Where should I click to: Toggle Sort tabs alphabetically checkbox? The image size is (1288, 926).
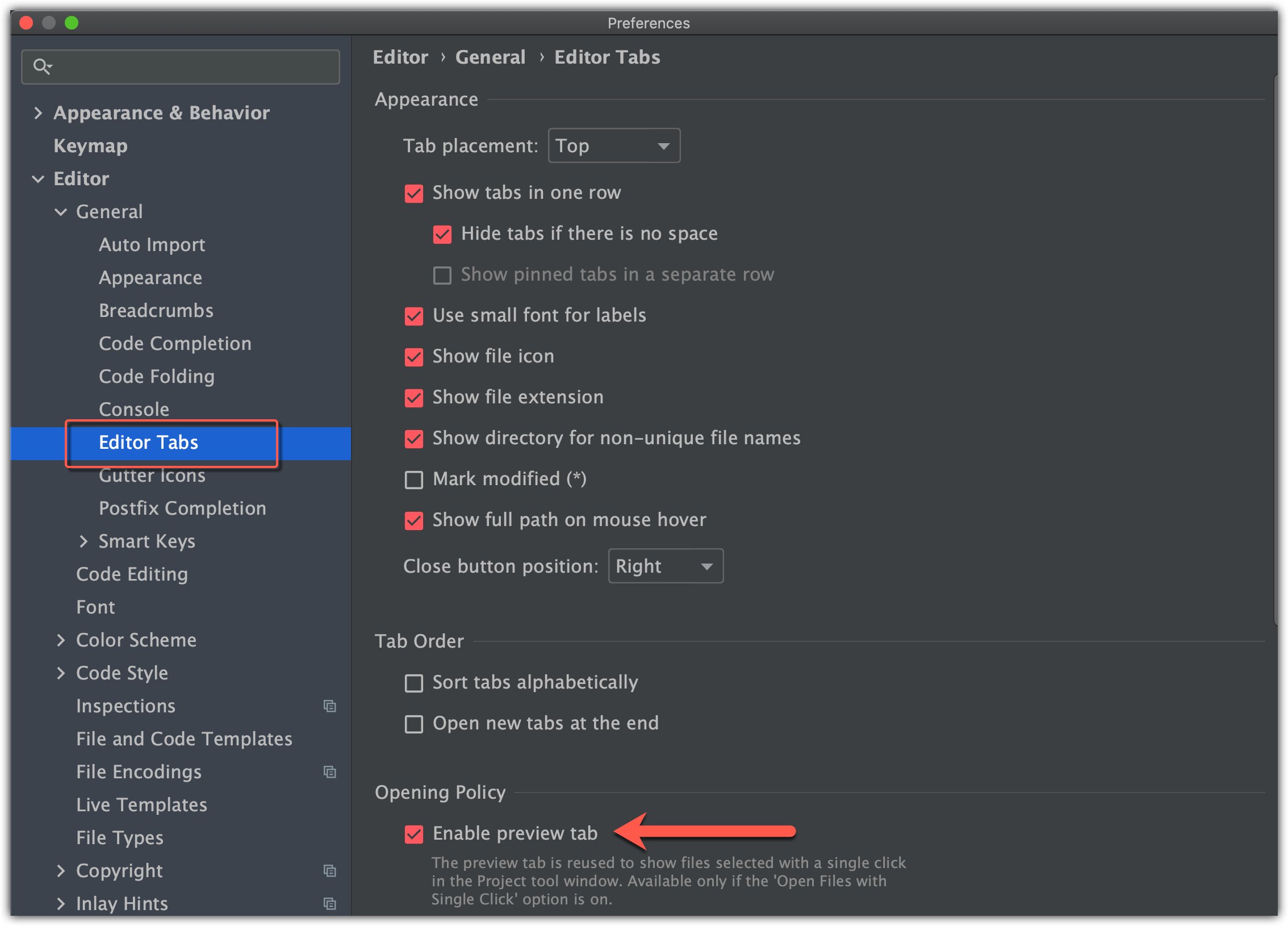click(413, 683)
